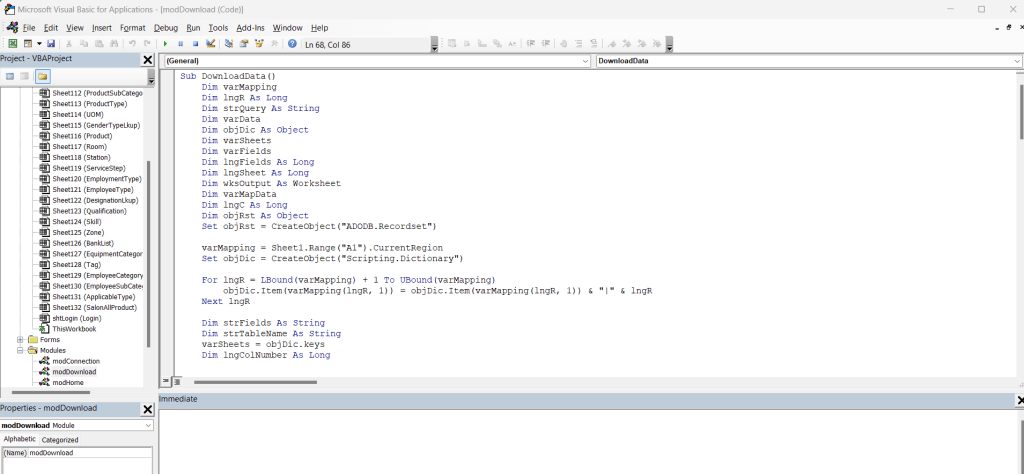Switch to the Categorized properties tab
Image resolution: width=1024 pixels, height=474 pixels.
[60, 439]
